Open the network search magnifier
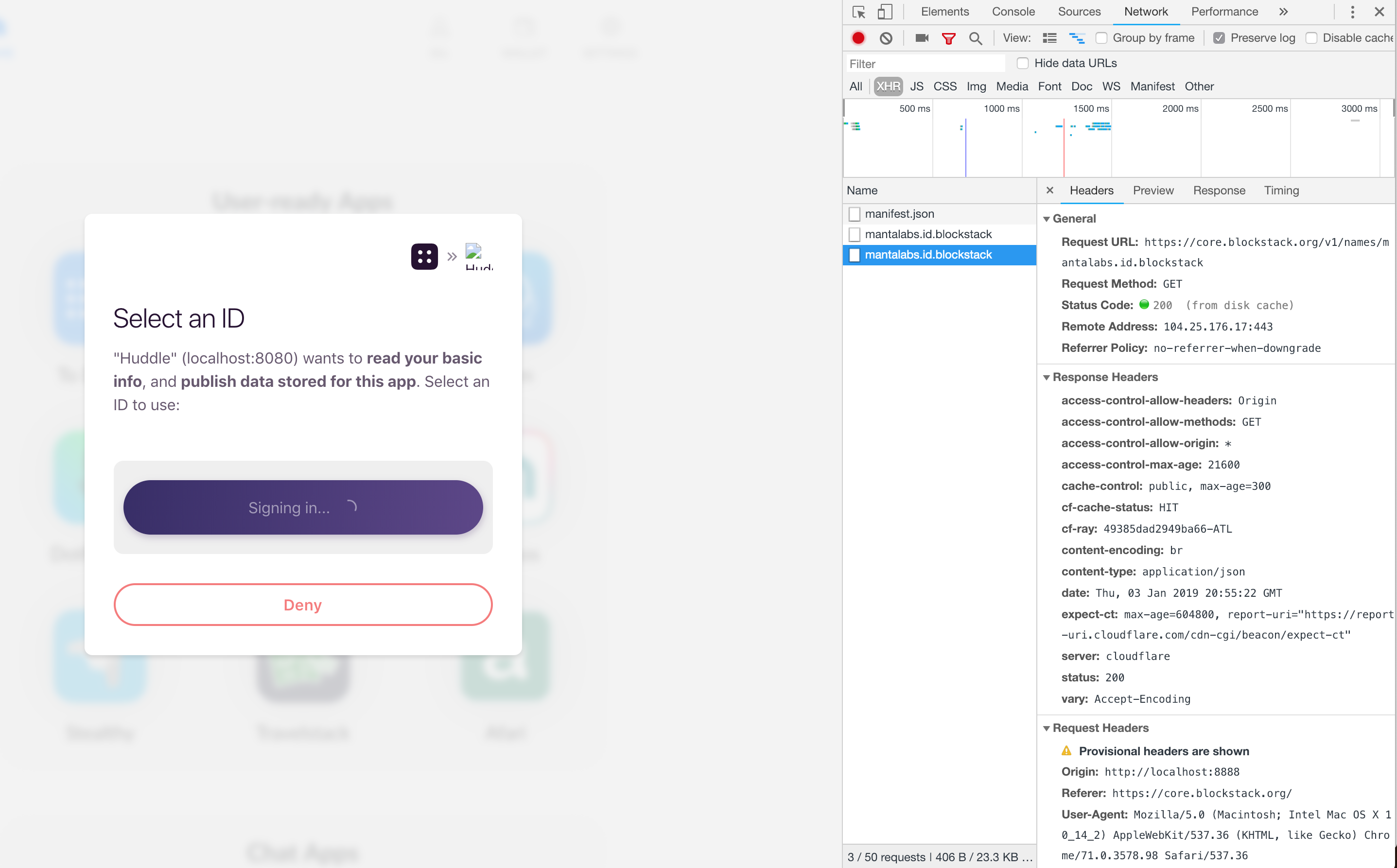 pyautogui.click(x=975, y=38)
